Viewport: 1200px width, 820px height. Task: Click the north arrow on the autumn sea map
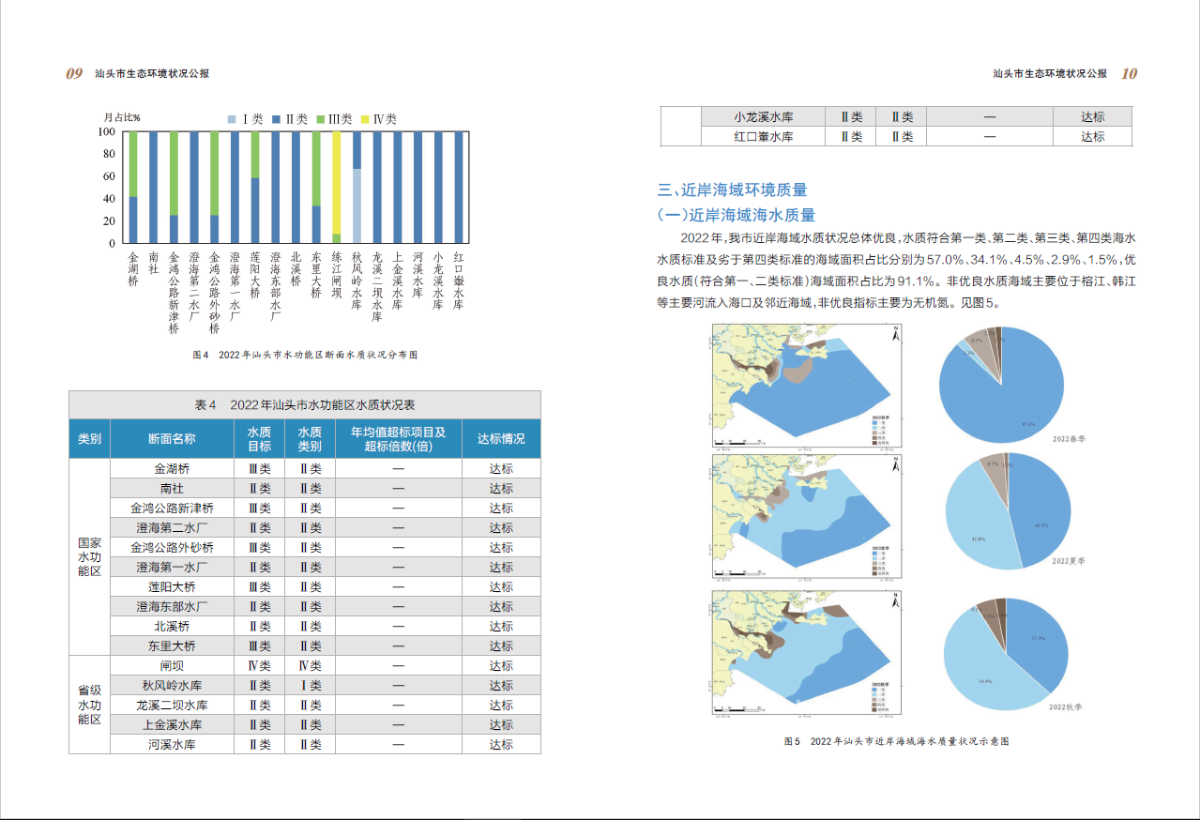point(897,598)
